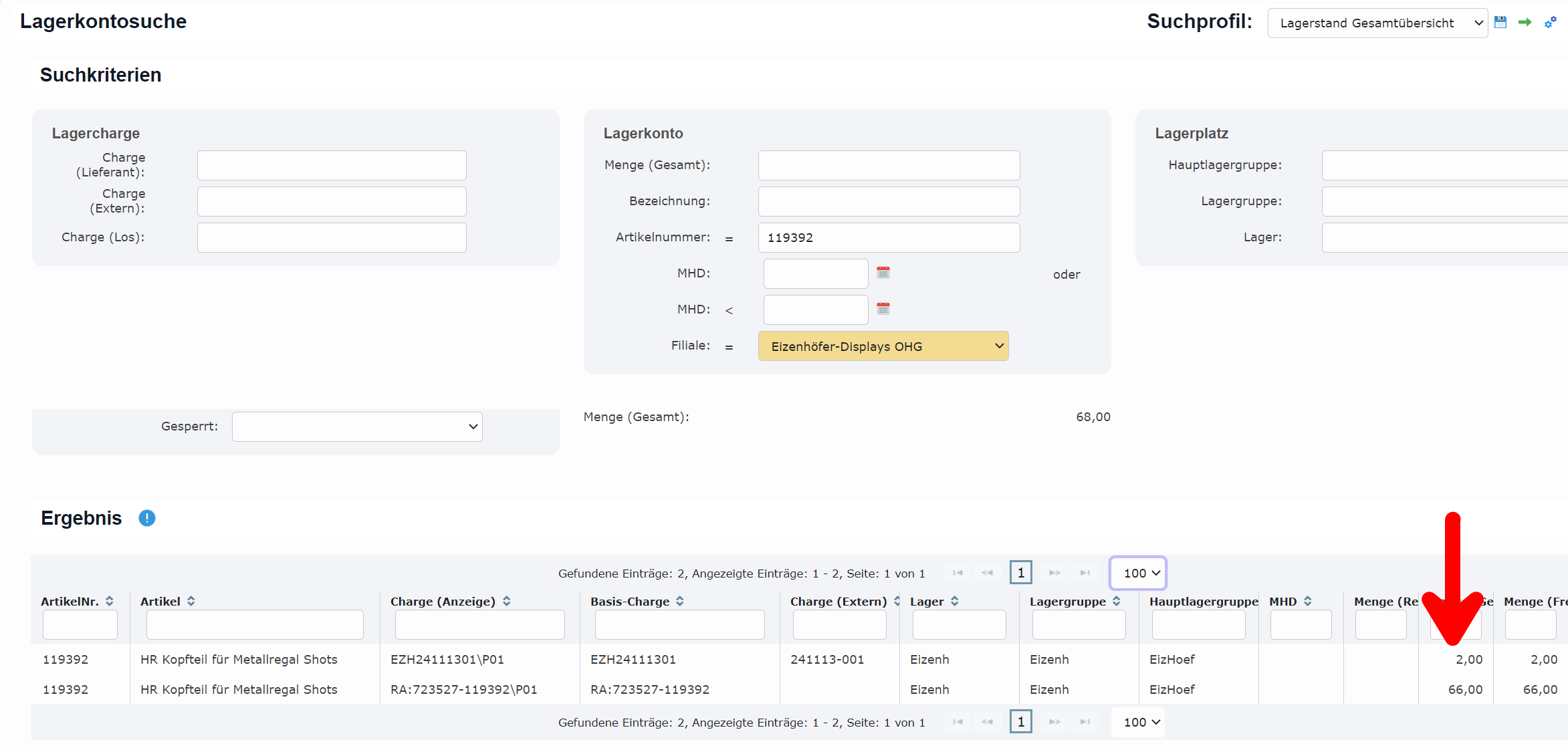Expand the Filiale dropdown showing Eizenhöfer-Displays OHG
Viewport: 1568px width, 752px height.
[883, 346]
